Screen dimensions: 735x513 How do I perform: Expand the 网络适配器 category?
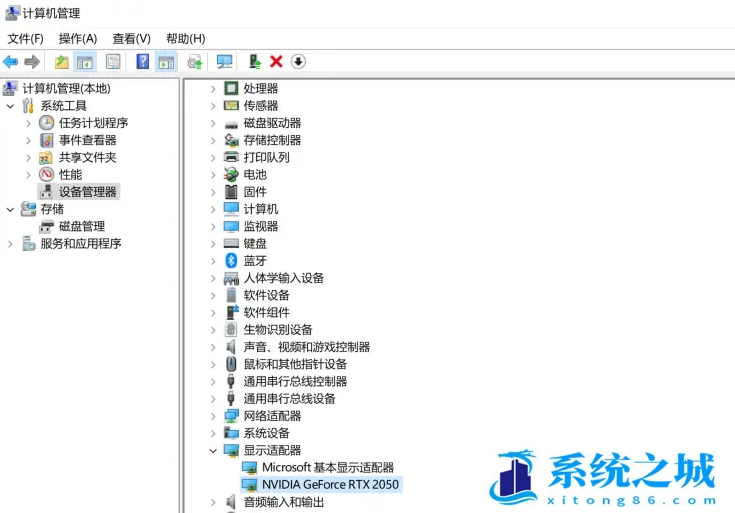tap(213, 416)
